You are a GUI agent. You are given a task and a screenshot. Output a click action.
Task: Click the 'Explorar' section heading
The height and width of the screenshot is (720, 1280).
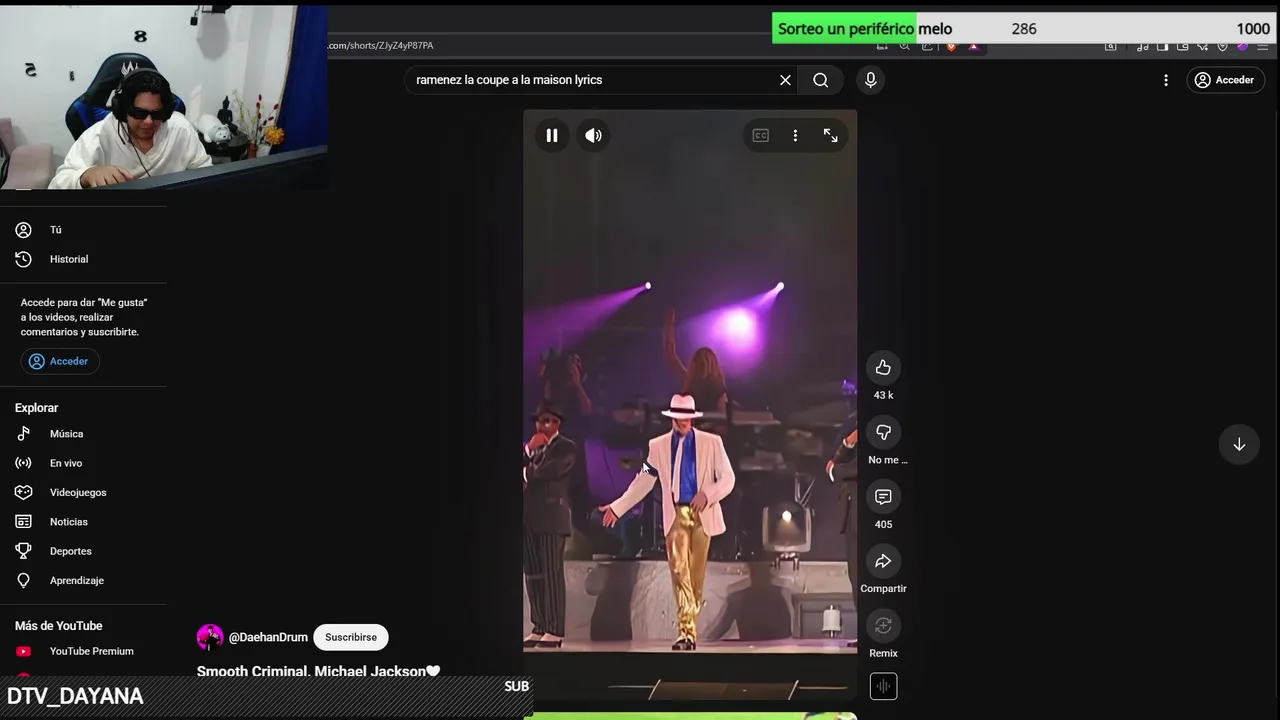point(37,408)
